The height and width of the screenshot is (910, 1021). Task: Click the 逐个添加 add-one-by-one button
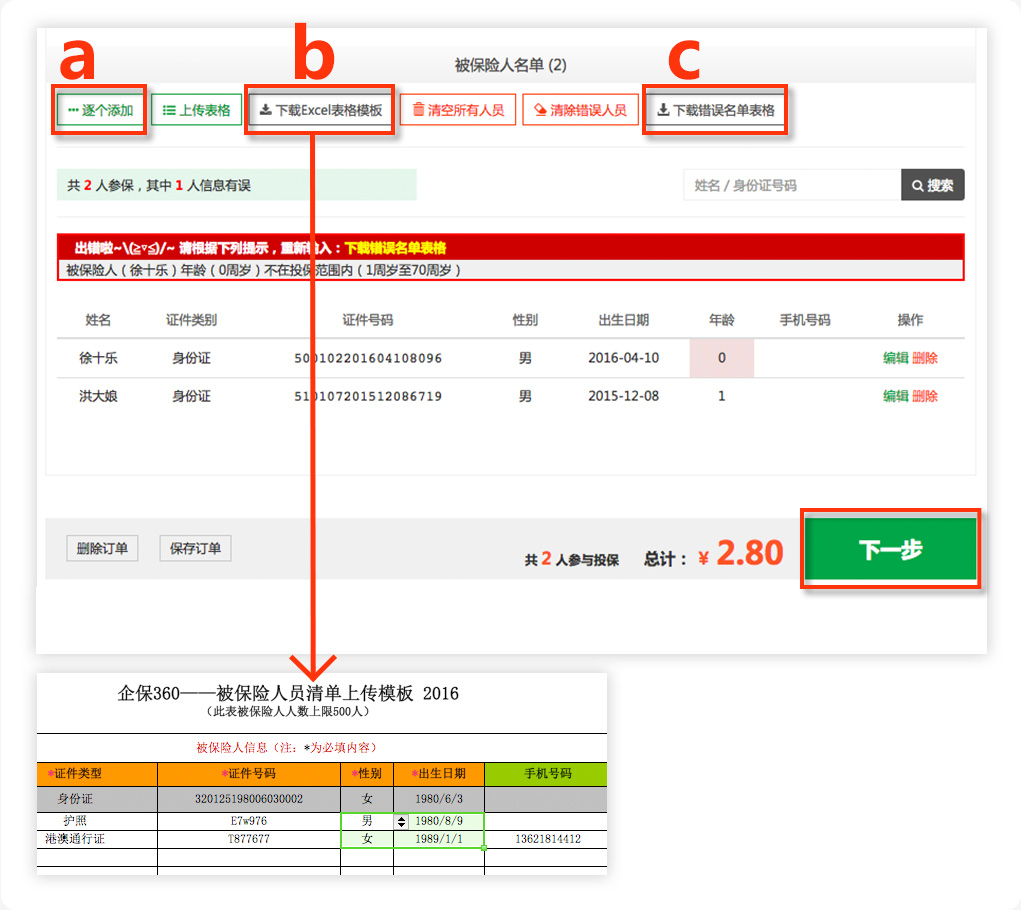point(100,110)
